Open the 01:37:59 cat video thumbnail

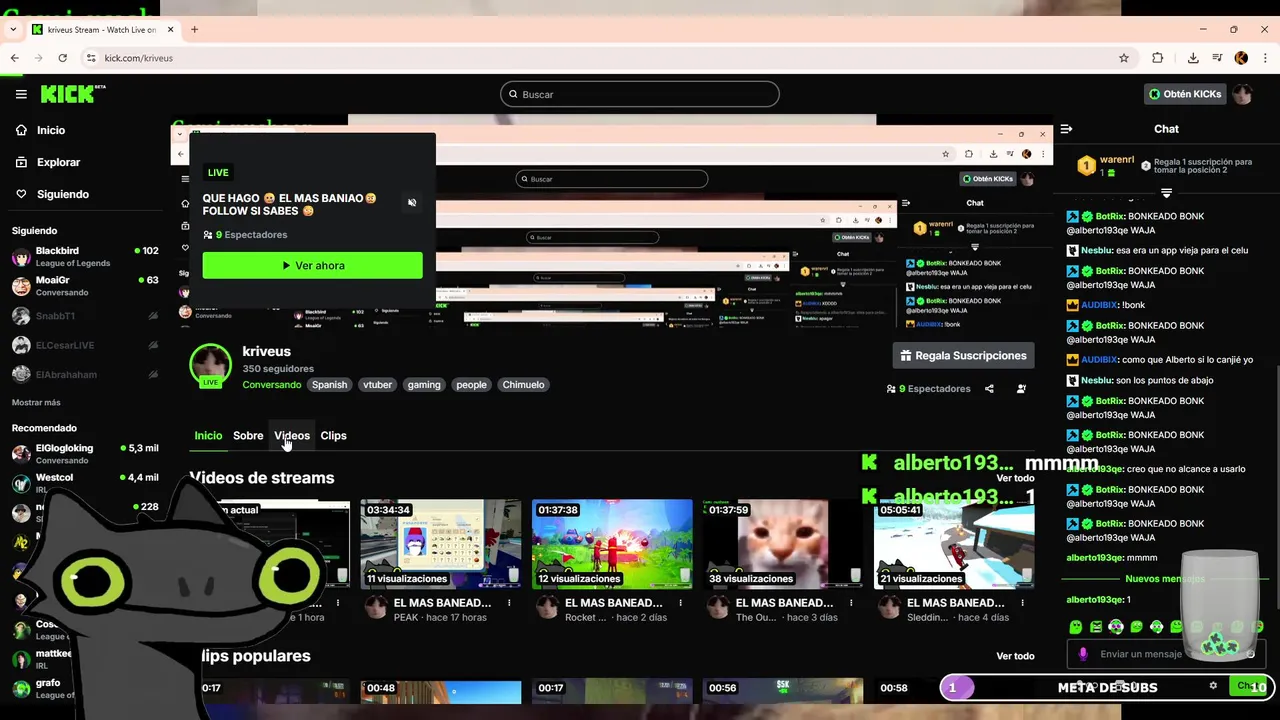point(783,544)
